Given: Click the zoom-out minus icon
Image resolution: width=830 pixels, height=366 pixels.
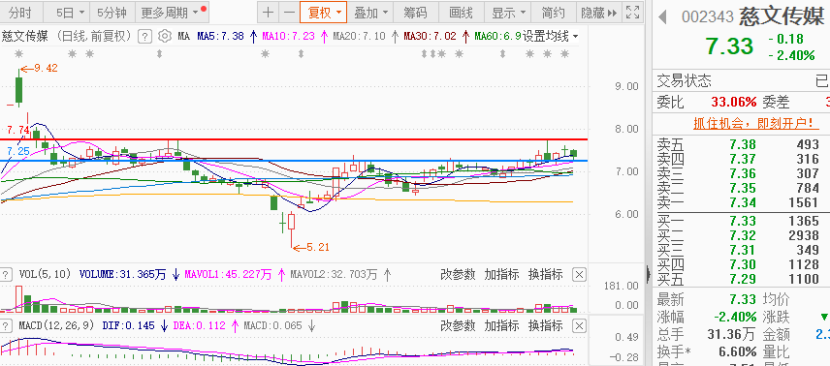Looking at the screenshot, I should [x=288, y=12].
